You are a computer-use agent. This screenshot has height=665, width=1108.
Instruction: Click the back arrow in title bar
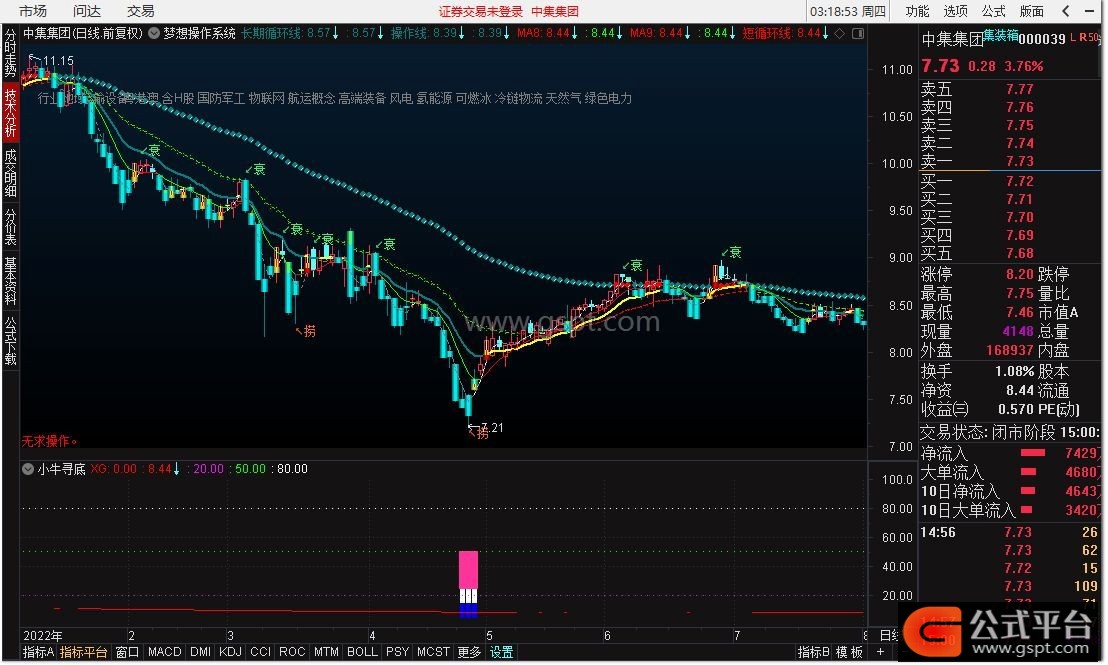click(x=1066, y=11)
